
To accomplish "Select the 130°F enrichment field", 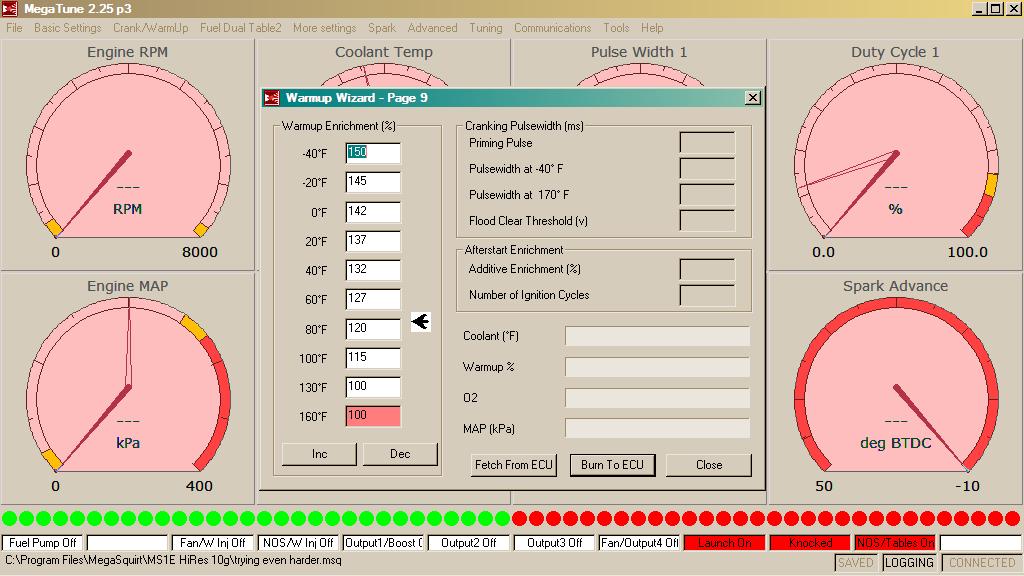I will tap(373, 387).
